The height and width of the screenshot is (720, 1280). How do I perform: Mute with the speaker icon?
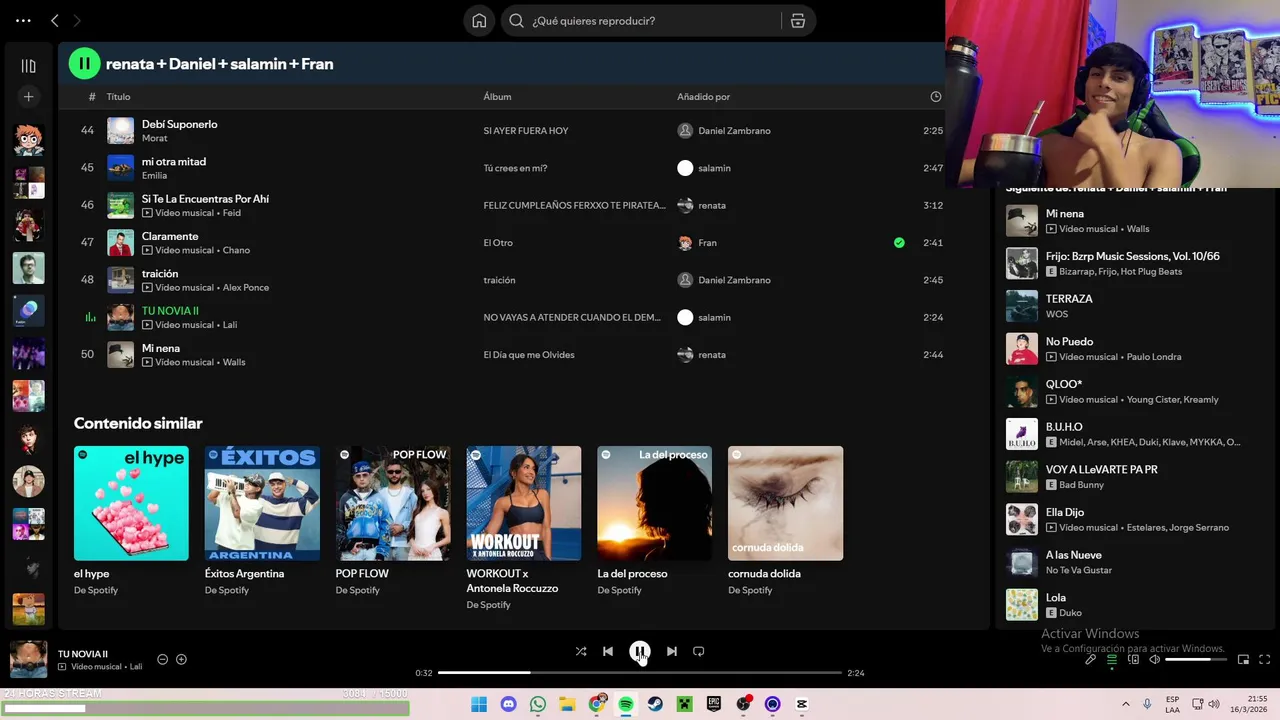1154,660
